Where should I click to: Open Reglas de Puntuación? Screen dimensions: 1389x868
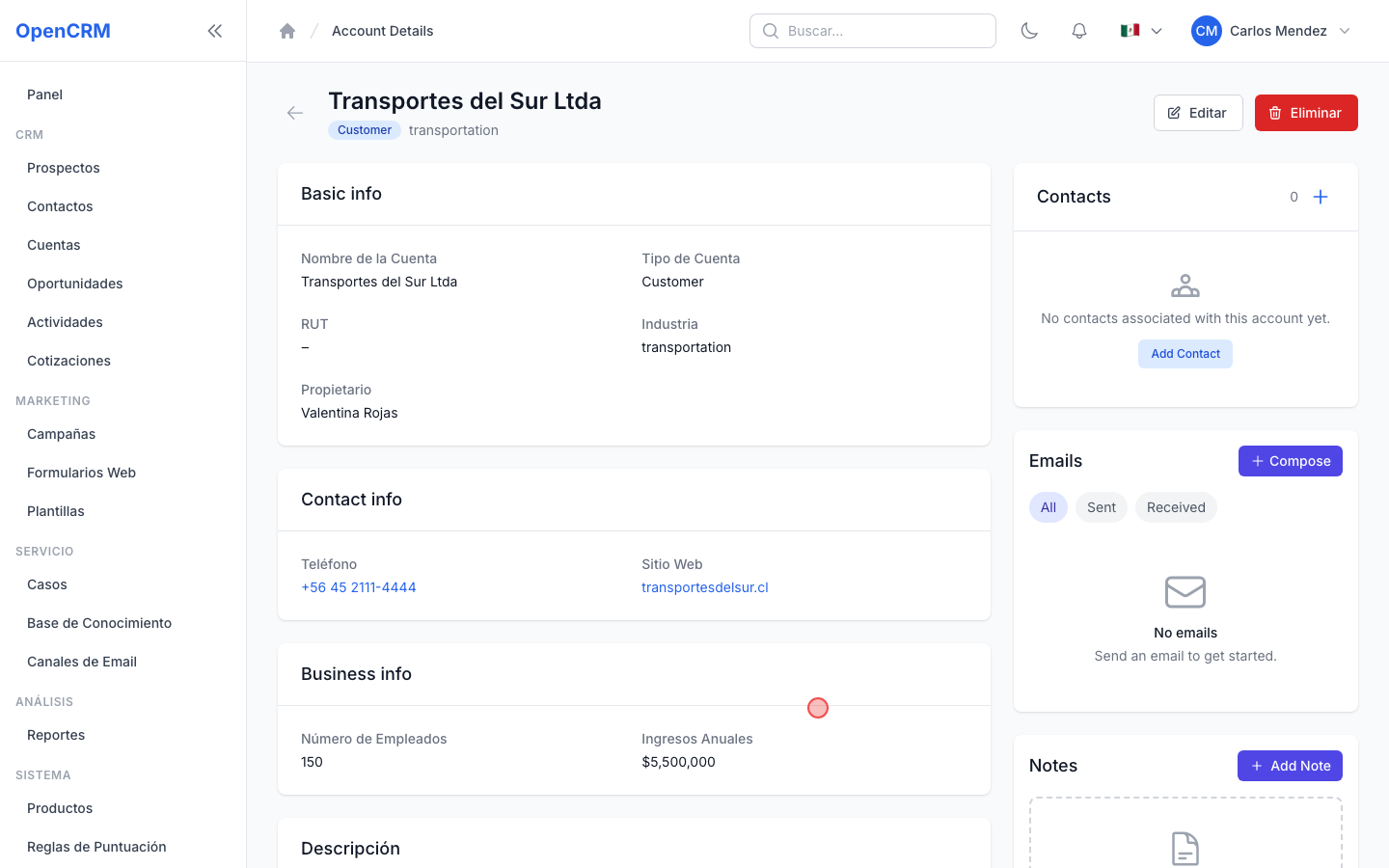[123, 847]
